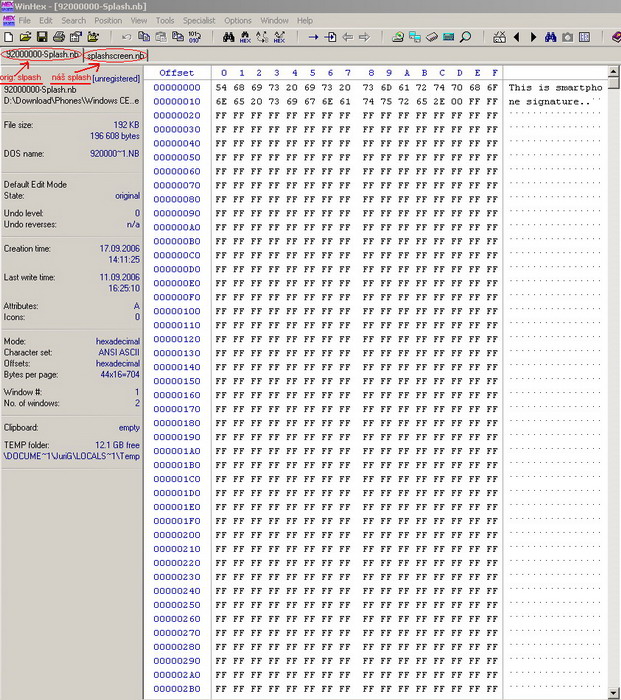Open the Tools menu
Viewport: 621px width, 700px height.
pos(165,21)
